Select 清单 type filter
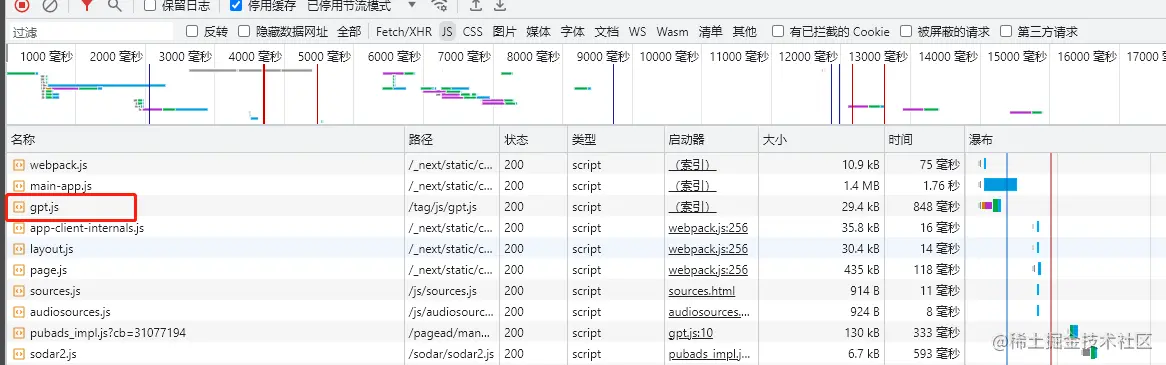This screenshot has width=1166, height=365. point(710,31)
